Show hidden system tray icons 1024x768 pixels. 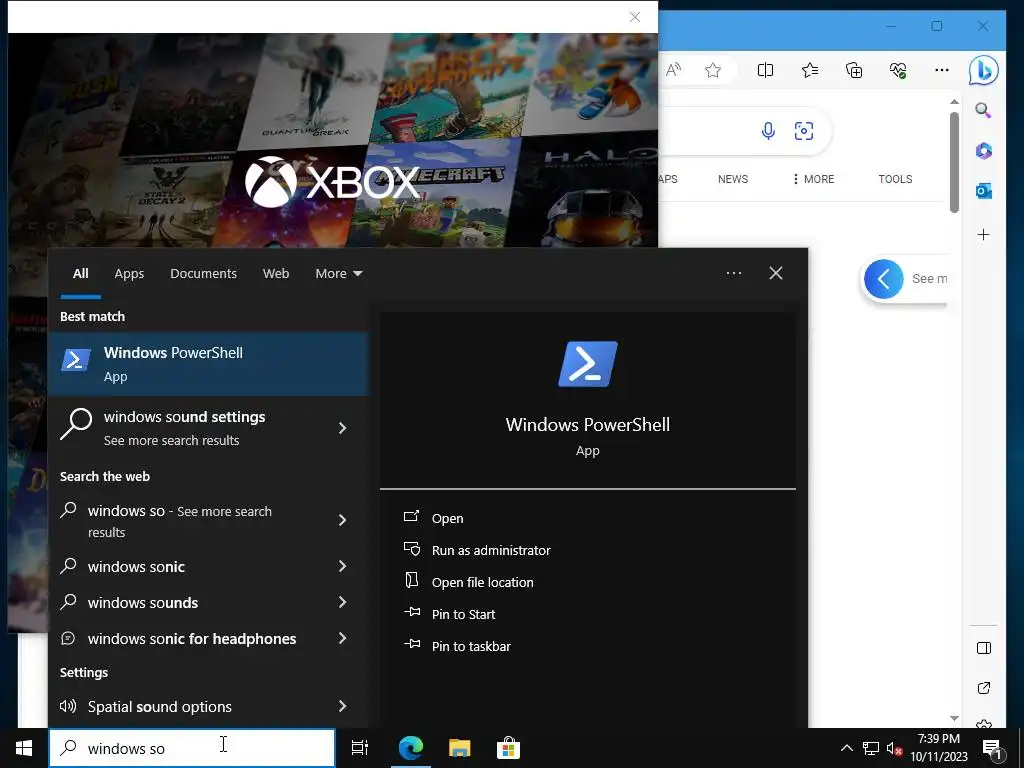coord(846,748)
